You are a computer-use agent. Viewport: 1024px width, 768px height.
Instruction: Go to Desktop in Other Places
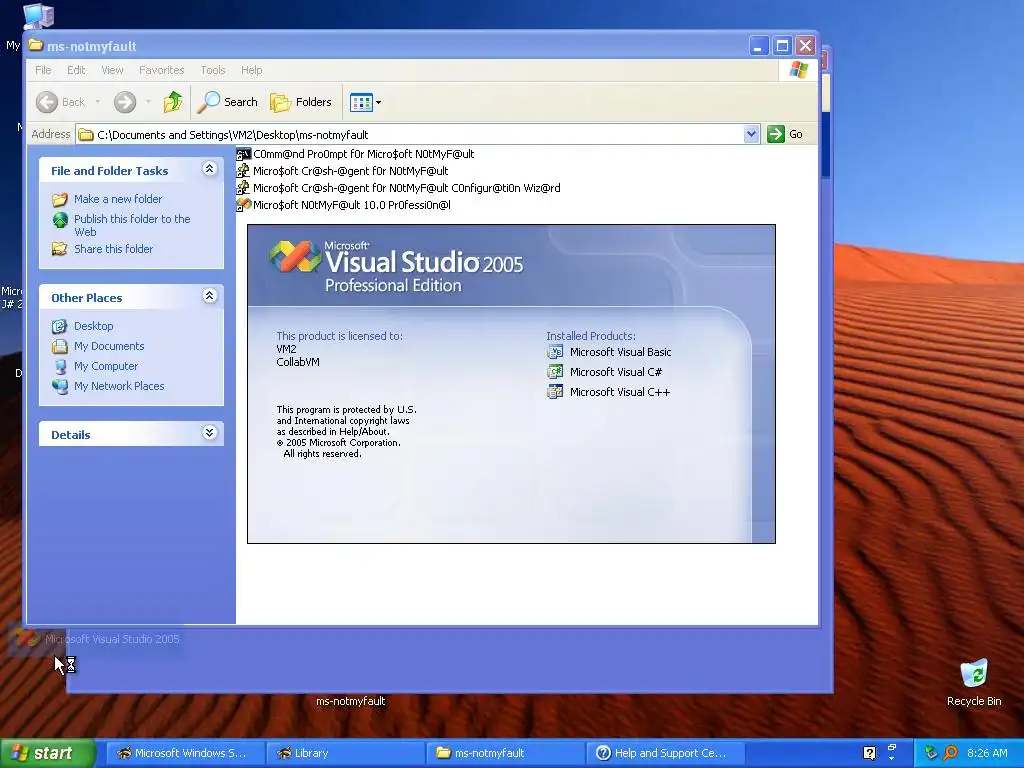(x=93, y=326)
